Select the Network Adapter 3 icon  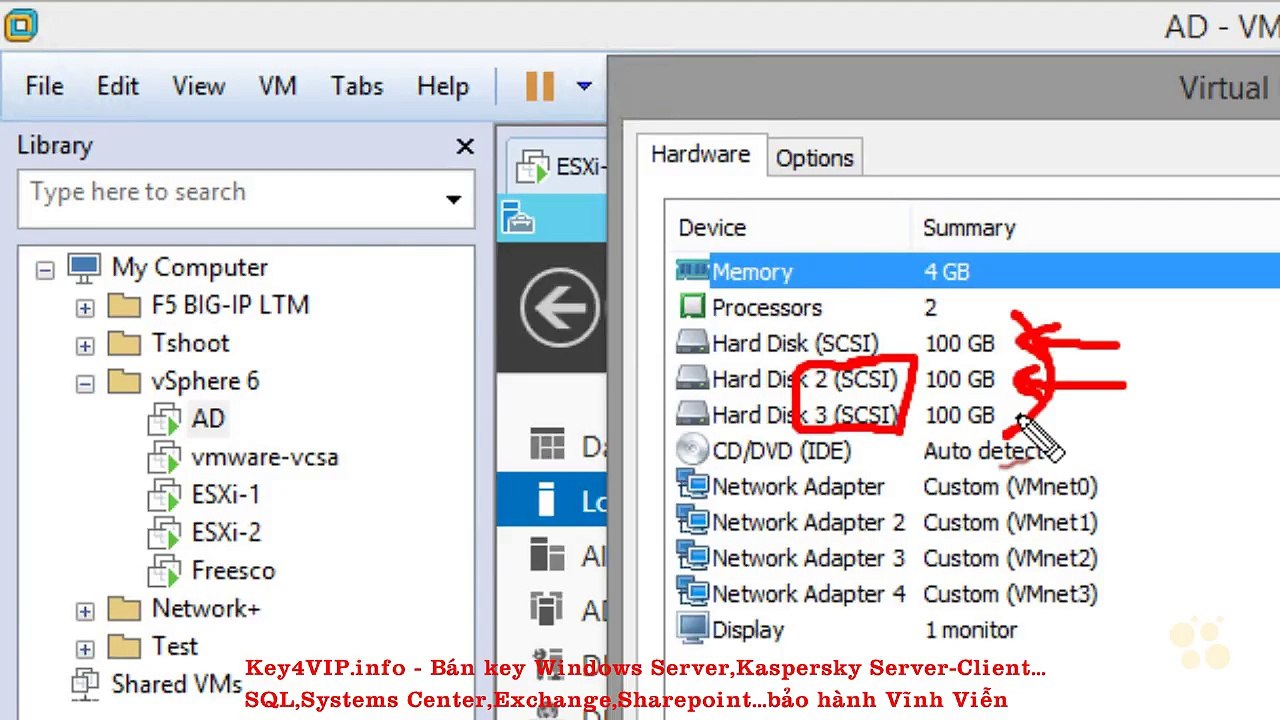(x=692, y=557)
